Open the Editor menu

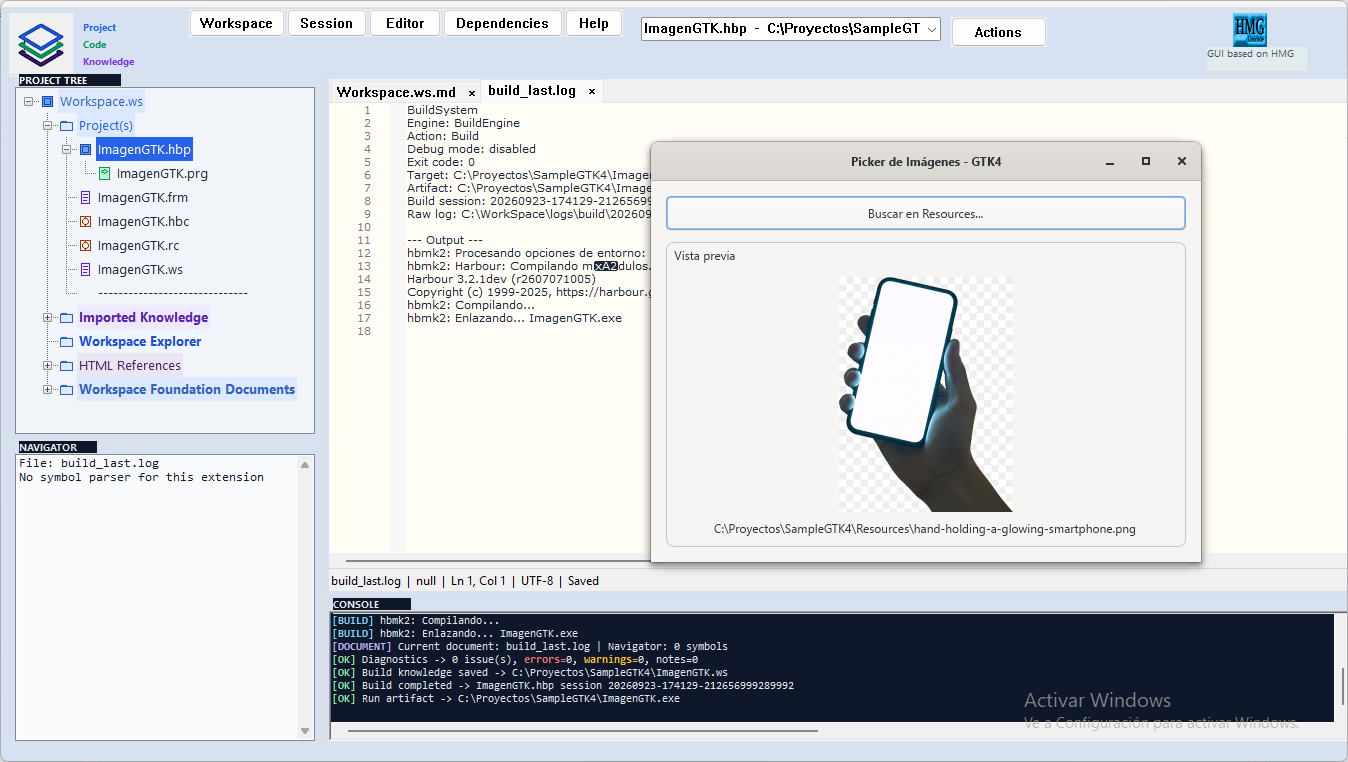pos(405,23)
